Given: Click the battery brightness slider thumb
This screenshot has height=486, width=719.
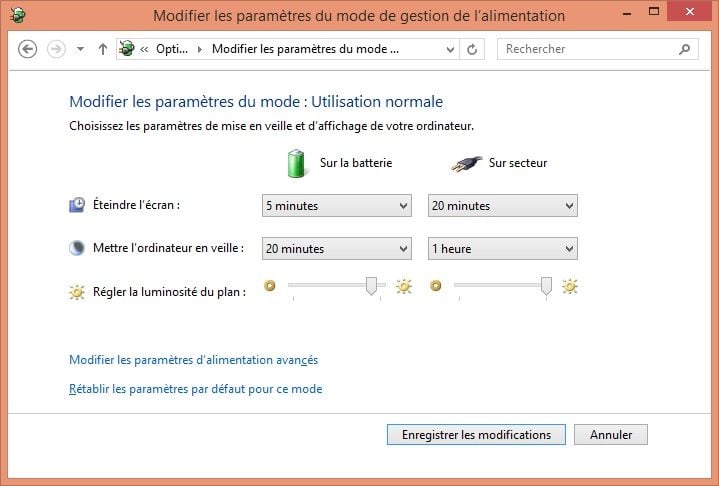Looking at the screenshot, I should (x=371, y=286).
